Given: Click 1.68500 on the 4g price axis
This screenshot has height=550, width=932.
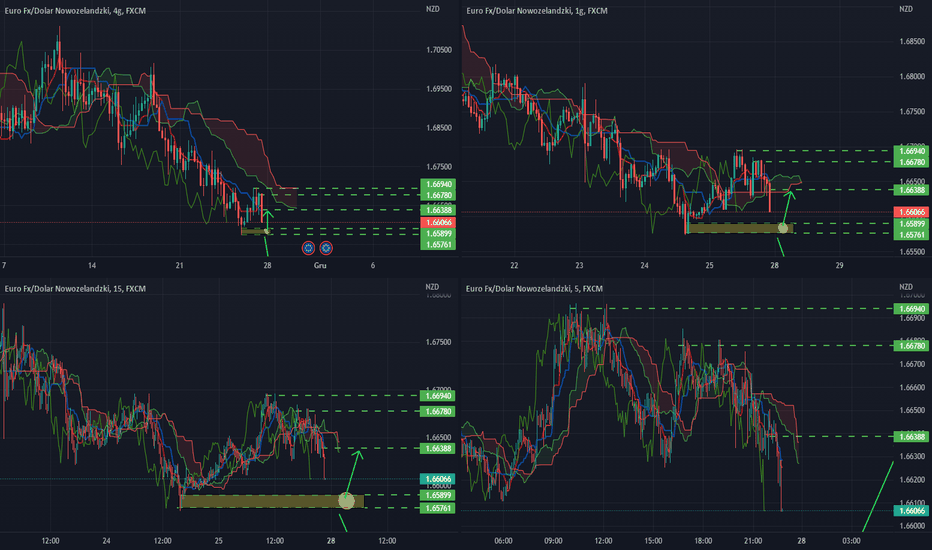Looking at the screenshot, I should [x=439, y=128].
